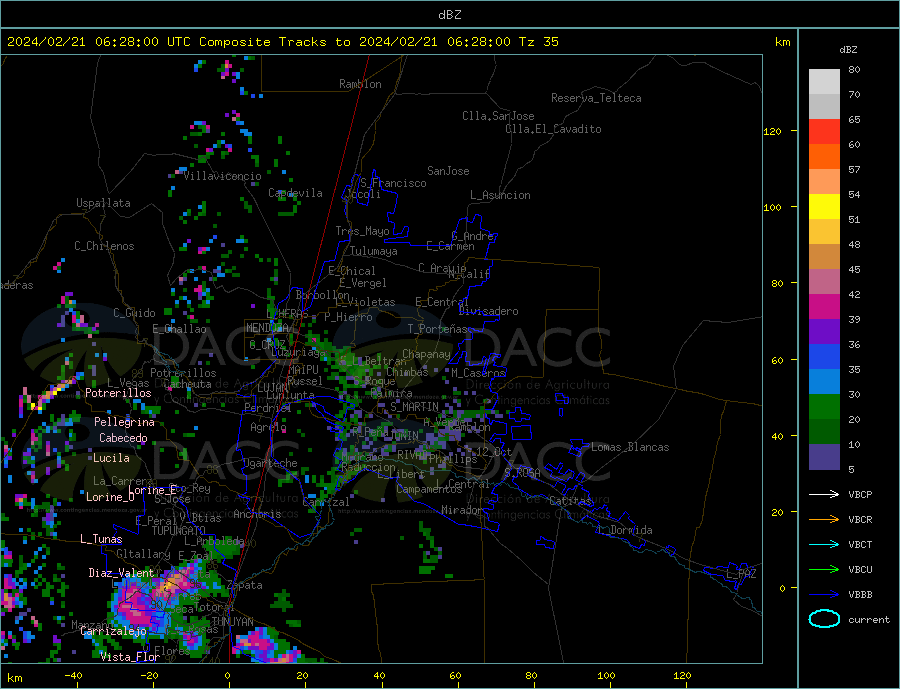Select the red 60-65 dBZ color band

click(824, 131)
